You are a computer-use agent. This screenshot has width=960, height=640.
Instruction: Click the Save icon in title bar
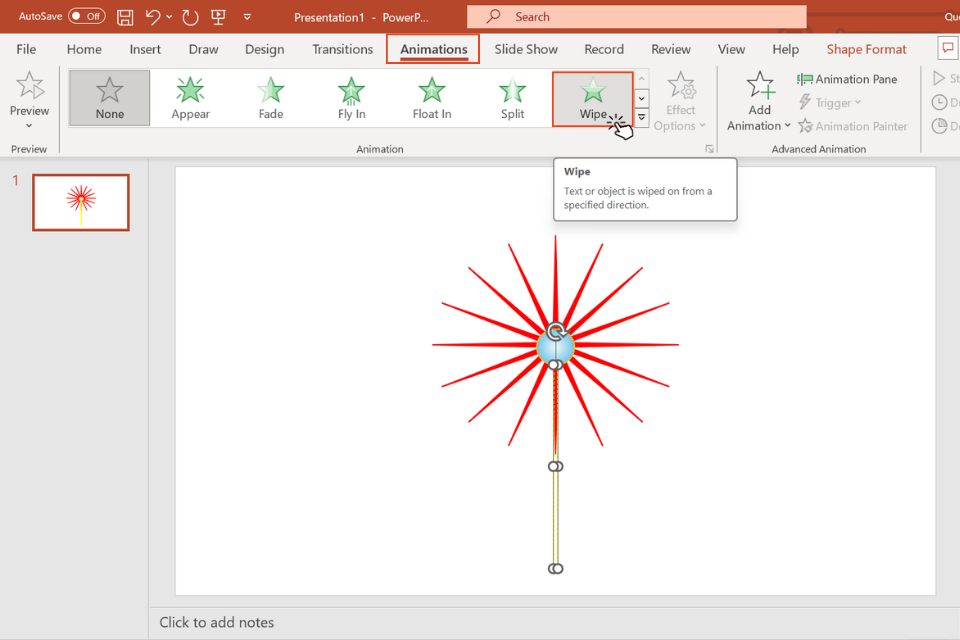click(125, 17)
